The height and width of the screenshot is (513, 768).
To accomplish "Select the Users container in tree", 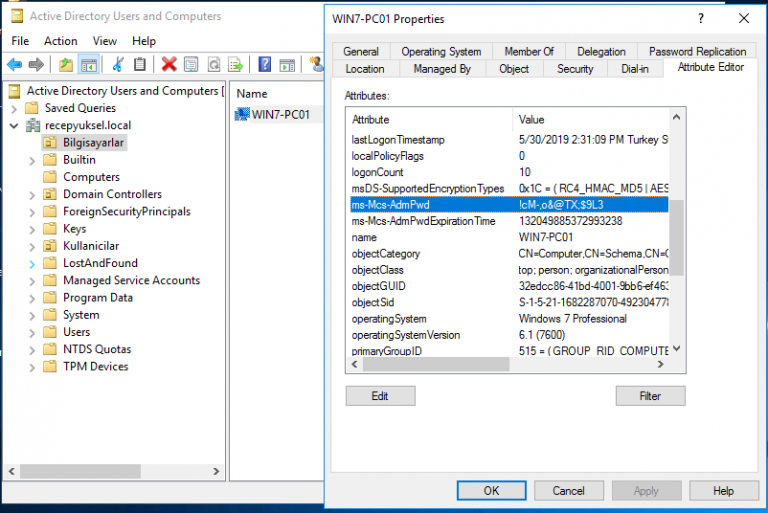I will click(76, 332).
